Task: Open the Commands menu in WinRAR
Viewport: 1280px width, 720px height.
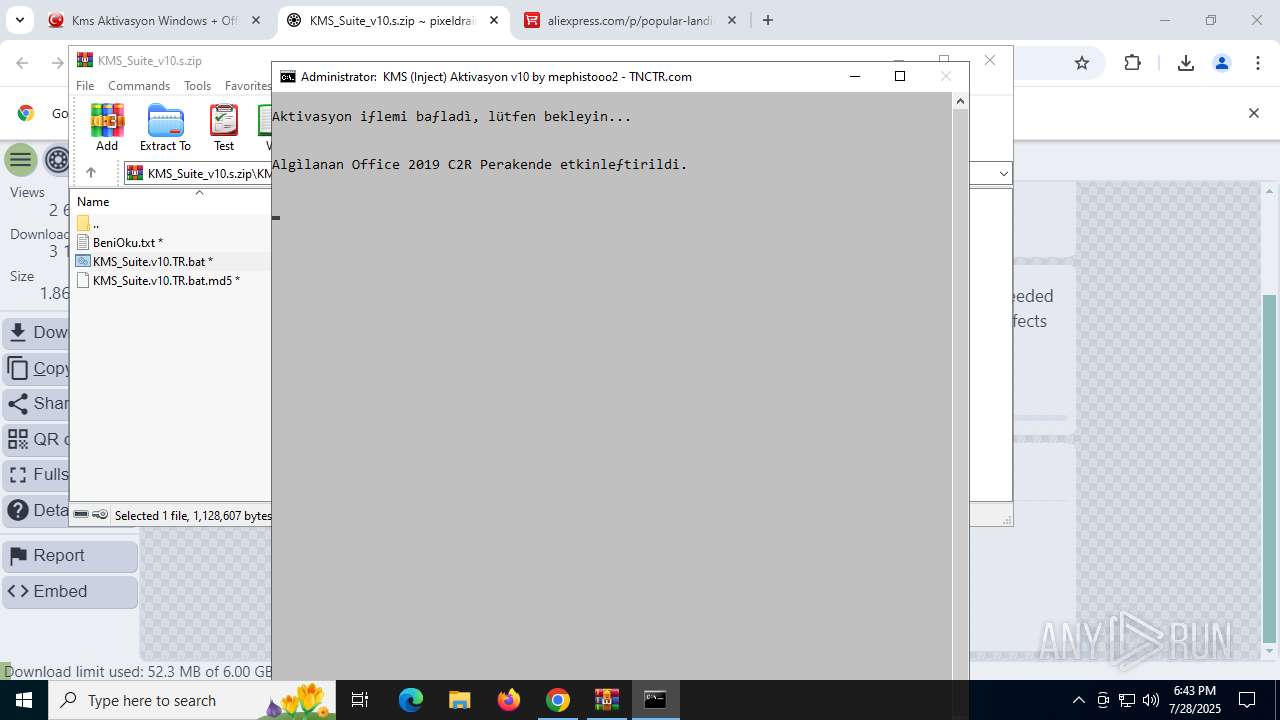Action: point(139,86)
